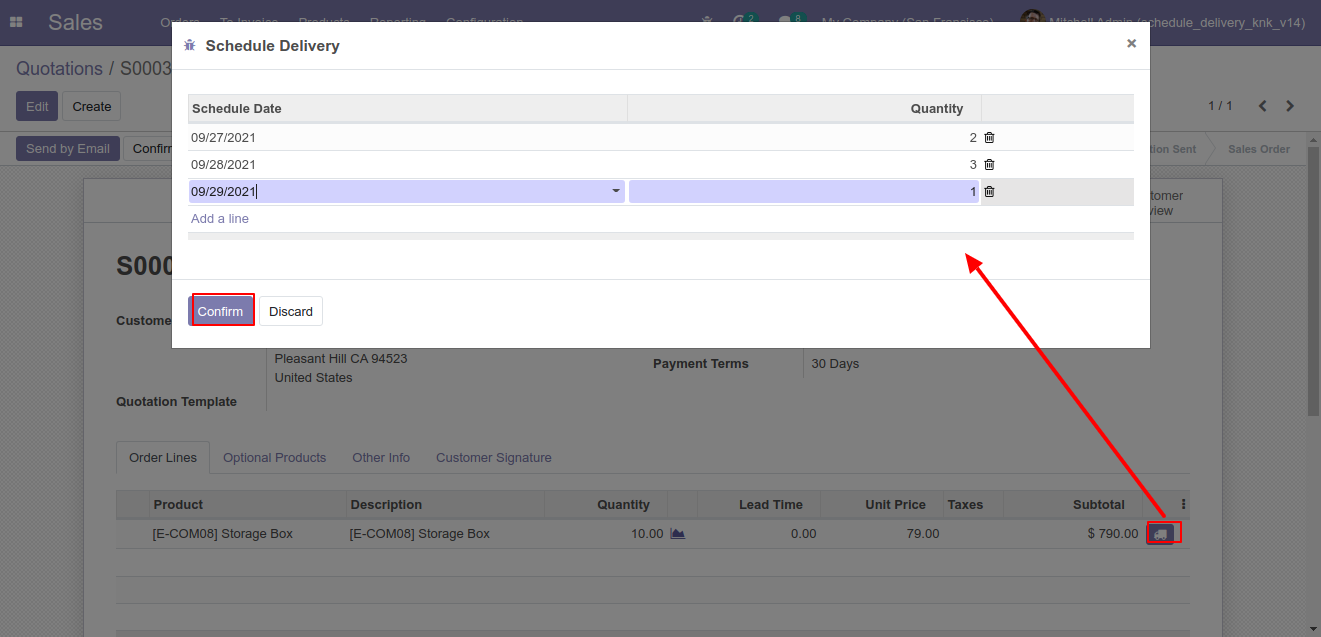Add a line to the schedule
Screen dimensions: 1321x637
click(220, 219)
